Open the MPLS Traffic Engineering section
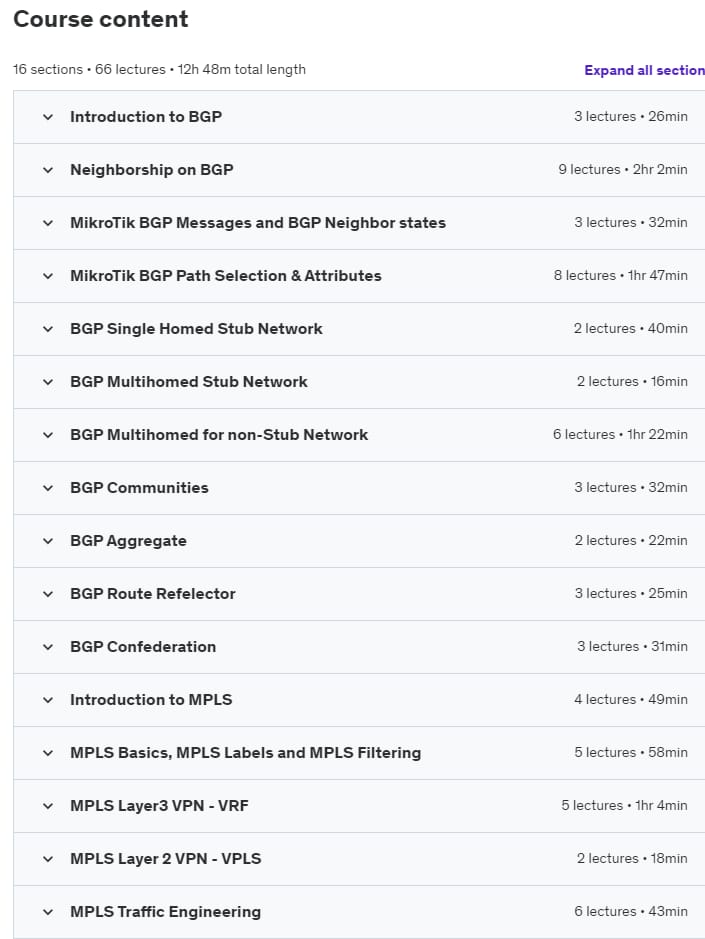705x939 pixels. [359, 912]
